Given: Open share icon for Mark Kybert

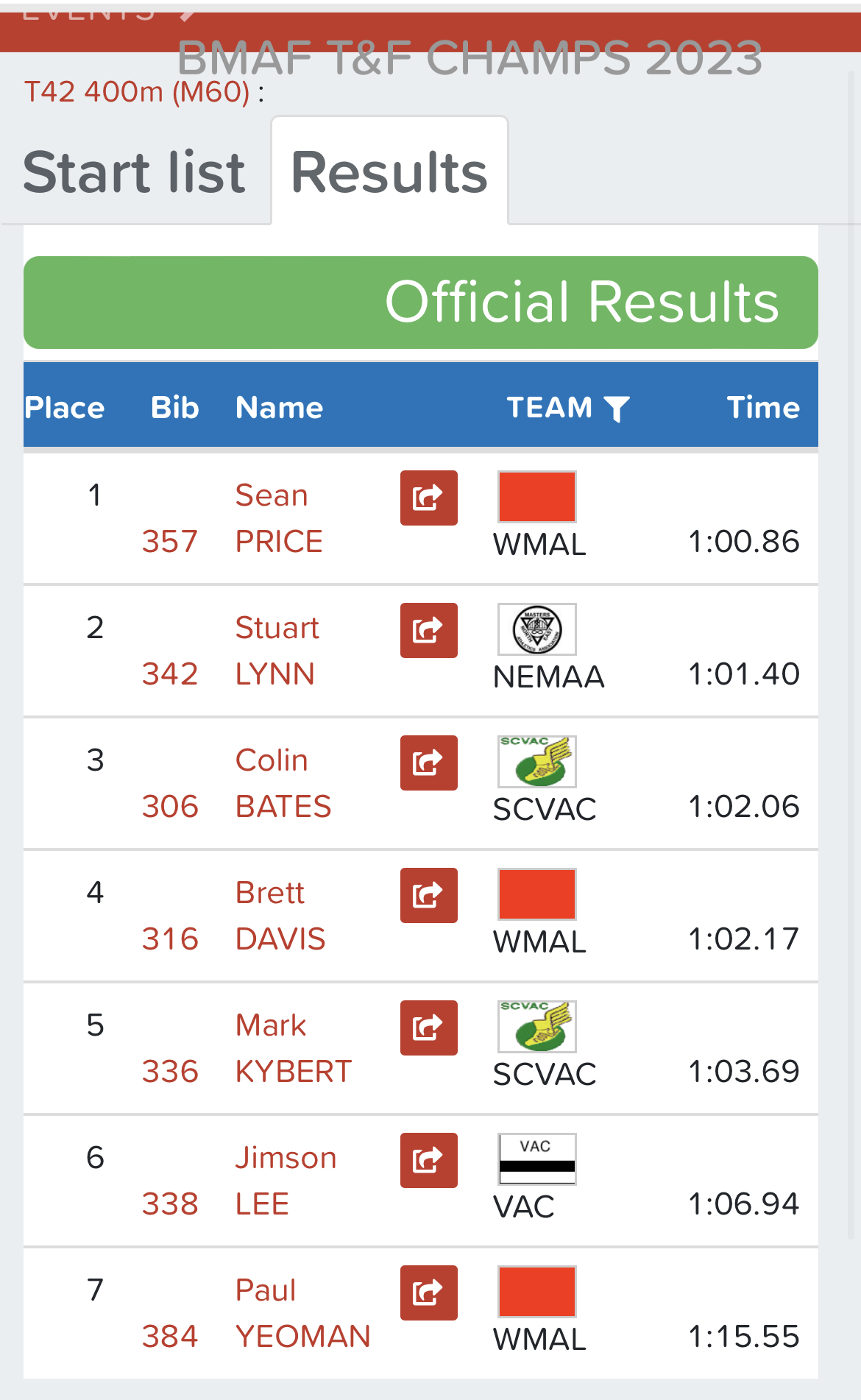Looking at the screenshot, I should pos(428,1028).
